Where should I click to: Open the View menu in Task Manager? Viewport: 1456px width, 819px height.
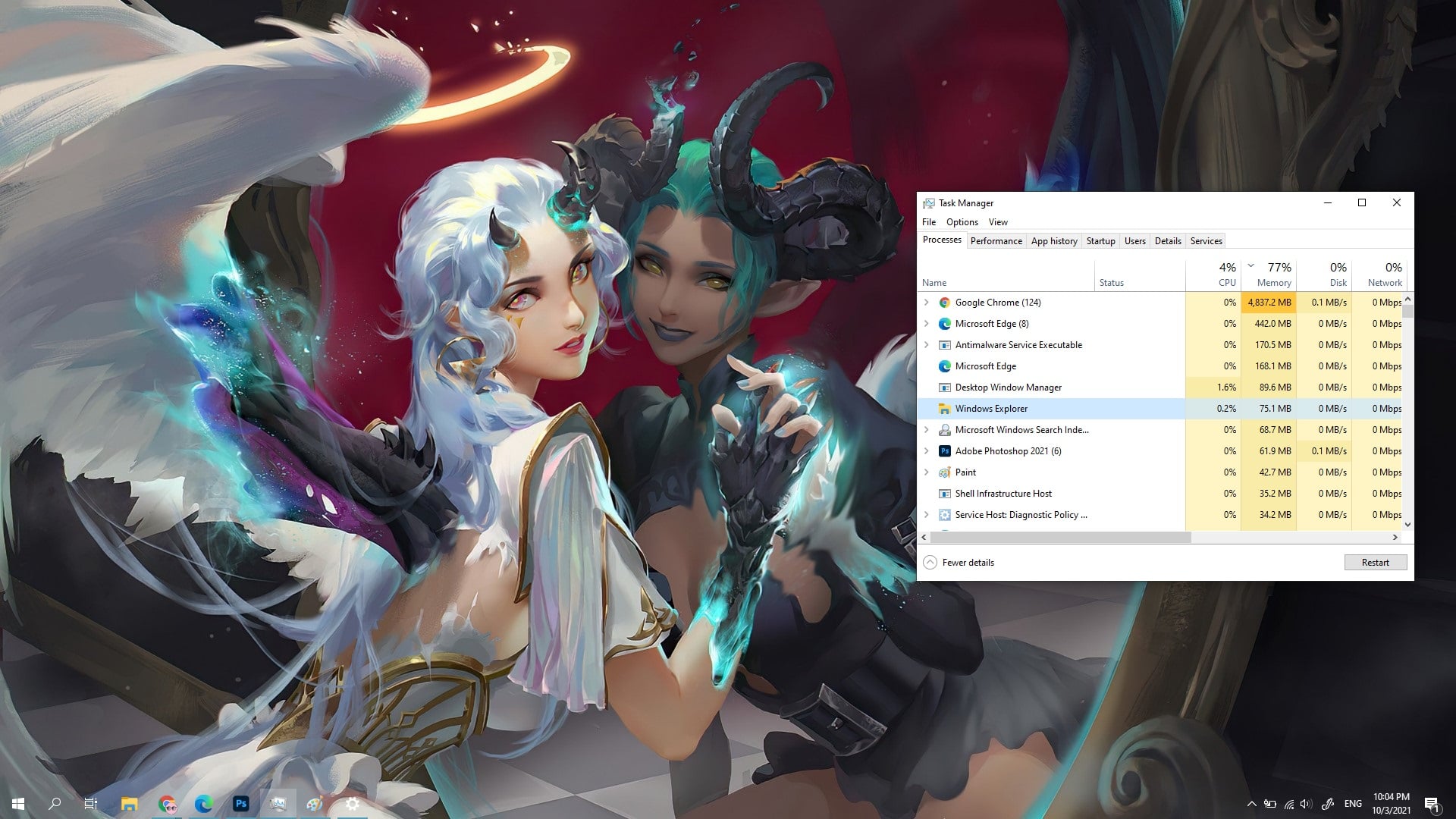(x=998, y=222)
